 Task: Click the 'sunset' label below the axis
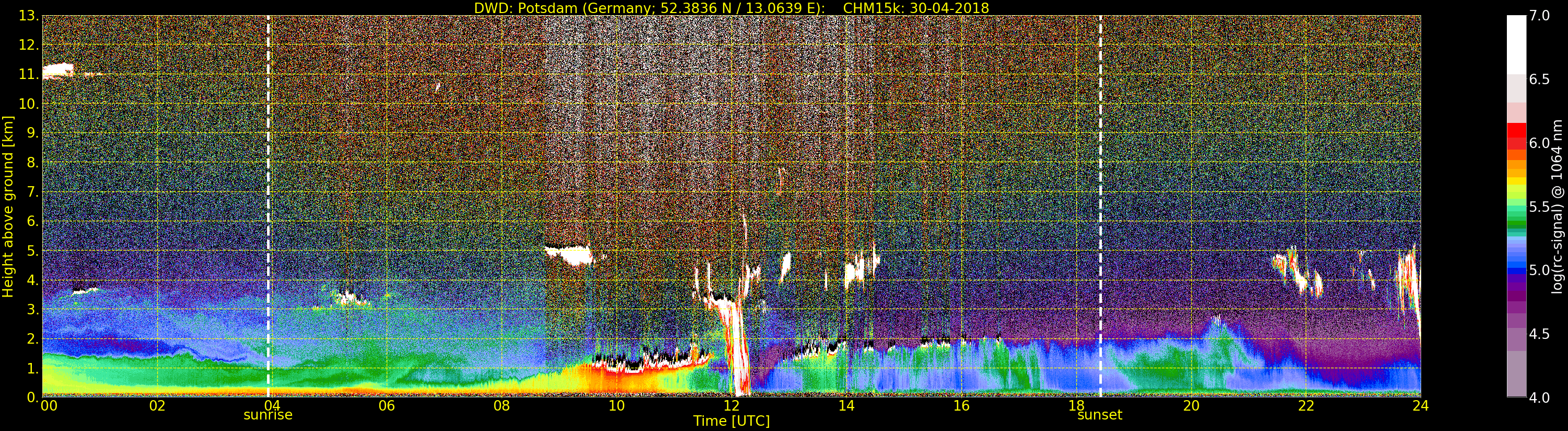[x=1099, y=415]
